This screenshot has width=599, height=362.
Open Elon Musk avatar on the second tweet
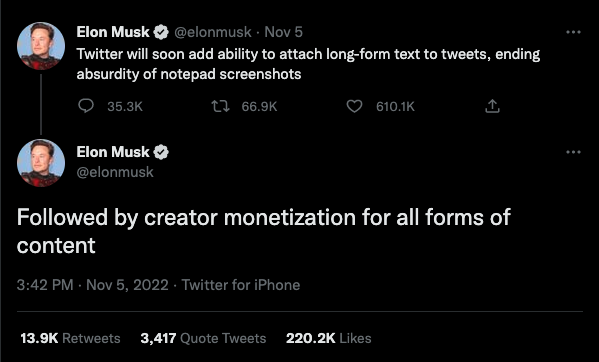(41, 163)
